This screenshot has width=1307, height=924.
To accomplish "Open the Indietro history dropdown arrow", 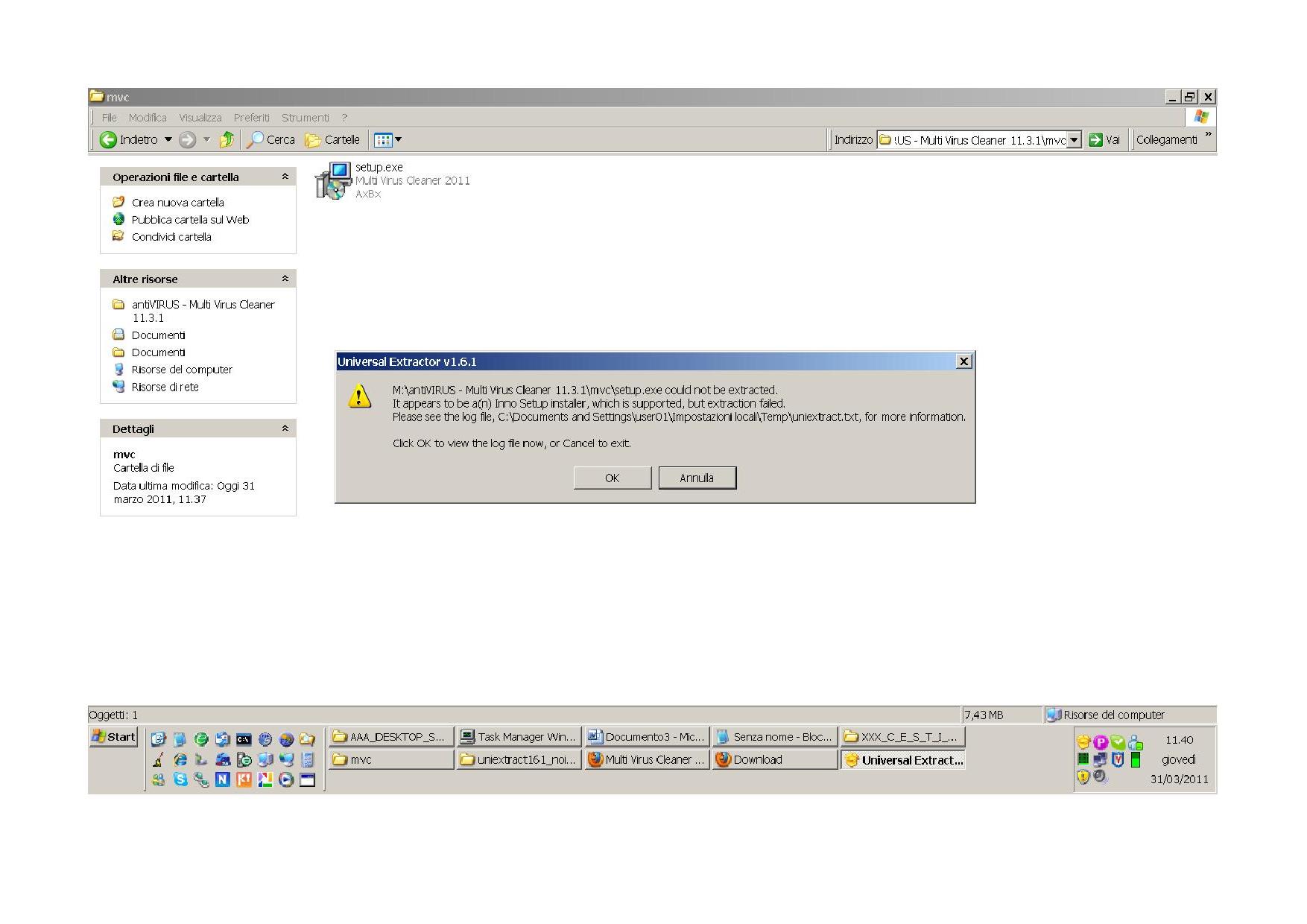I will 168,139.
